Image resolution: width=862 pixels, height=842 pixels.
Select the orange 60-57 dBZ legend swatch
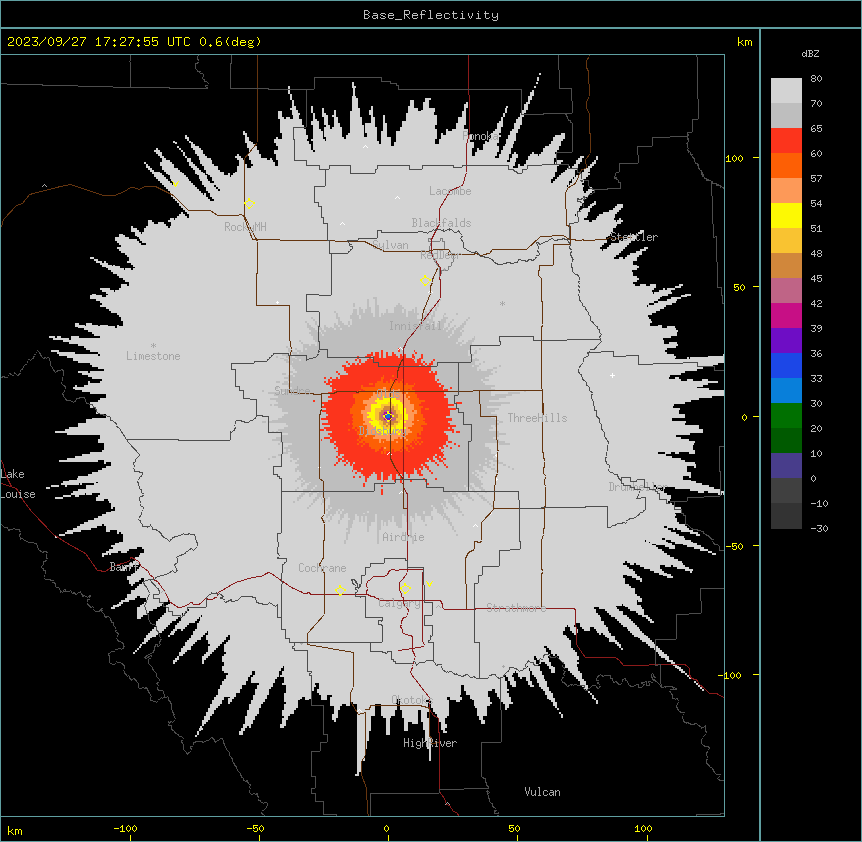pos(786,165)
